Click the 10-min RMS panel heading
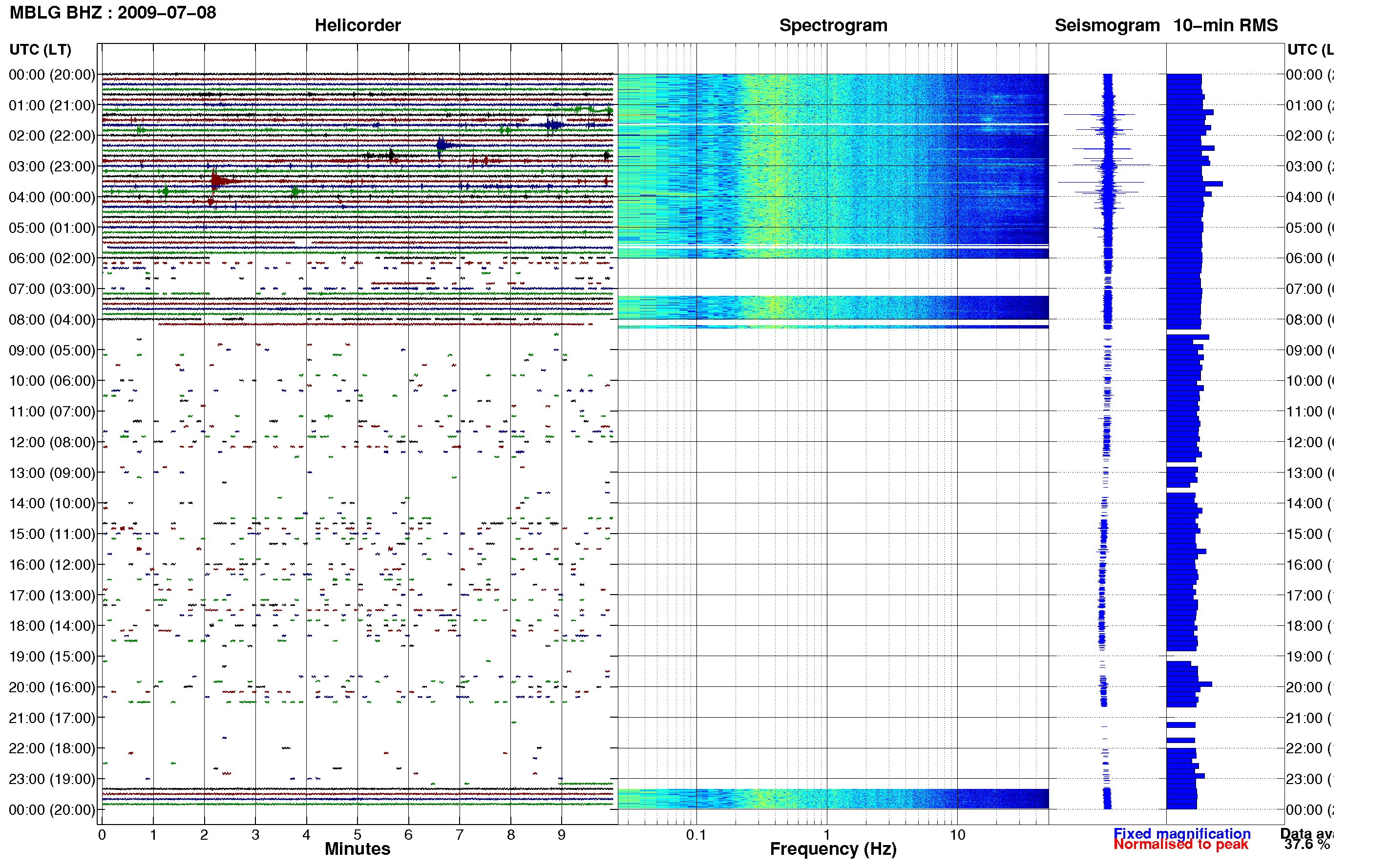Viewport: 1389px width, 868px height. [x=1225, y=25]
